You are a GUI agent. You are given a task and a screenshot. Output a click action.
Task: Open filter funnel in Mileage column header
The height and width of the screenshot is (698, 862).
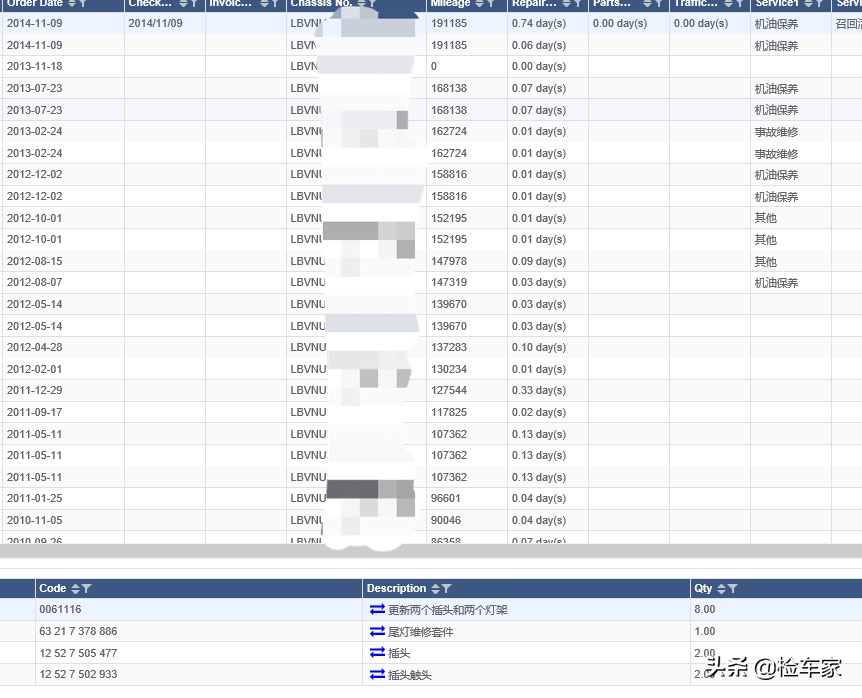pos(491,4)
